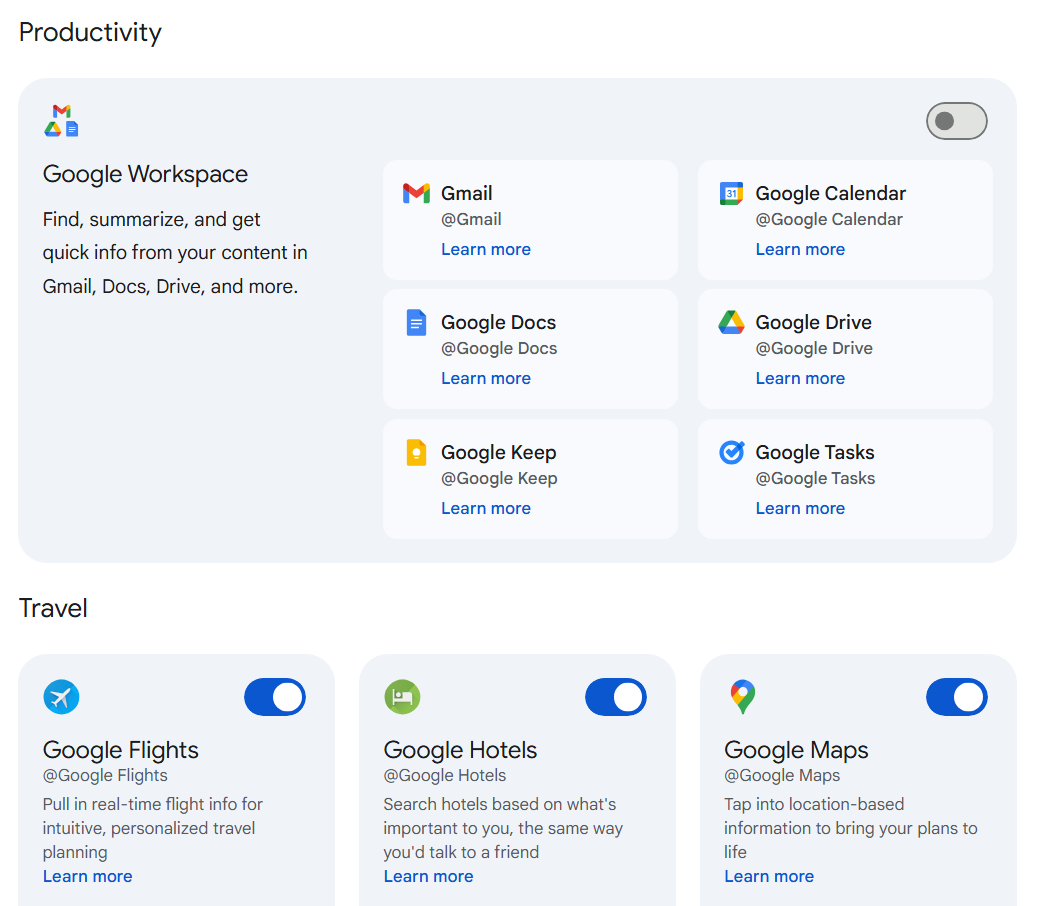Click the Google Hotels bed icon
The image size is (1041, 906).
point(402,697)
